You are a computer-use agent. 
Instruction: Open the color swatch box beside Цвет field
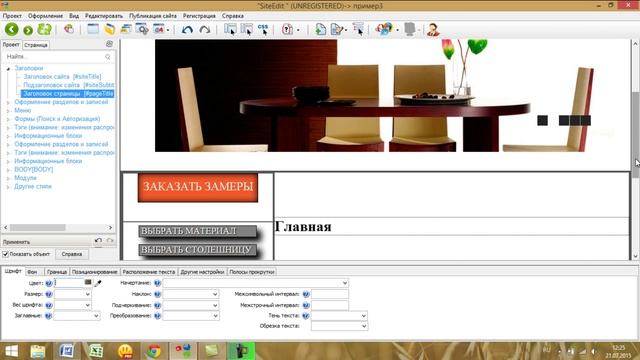(x=88, y=282)
